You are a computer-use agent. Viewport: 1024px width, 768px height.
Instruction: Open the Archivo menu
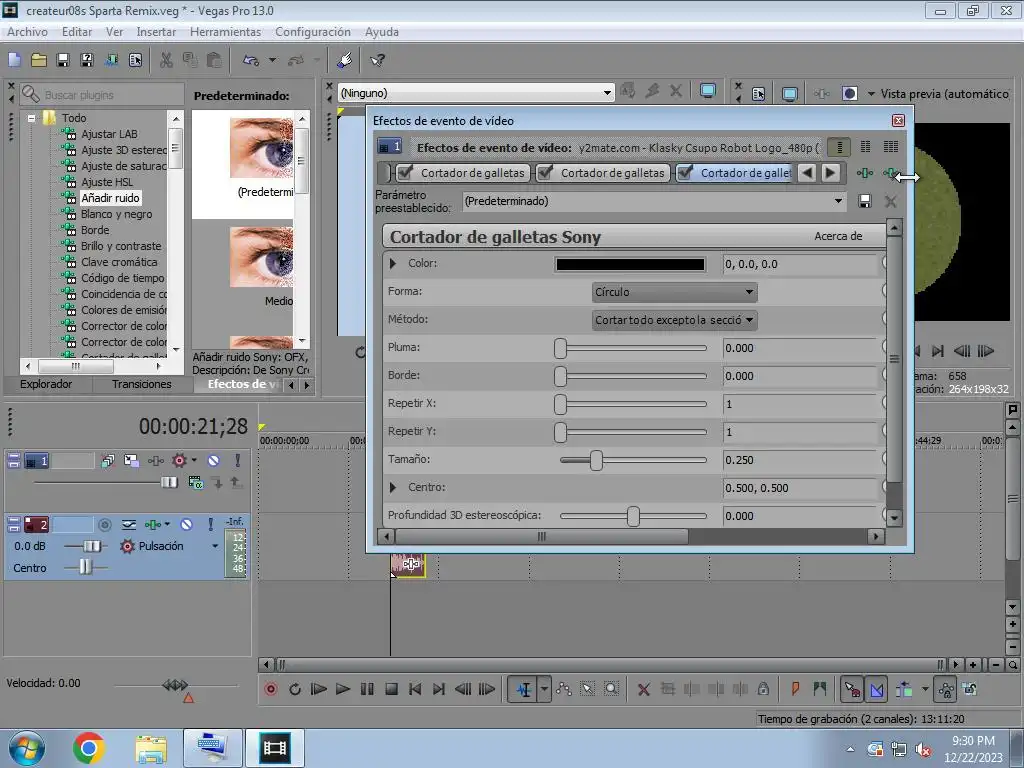[27, 31]
